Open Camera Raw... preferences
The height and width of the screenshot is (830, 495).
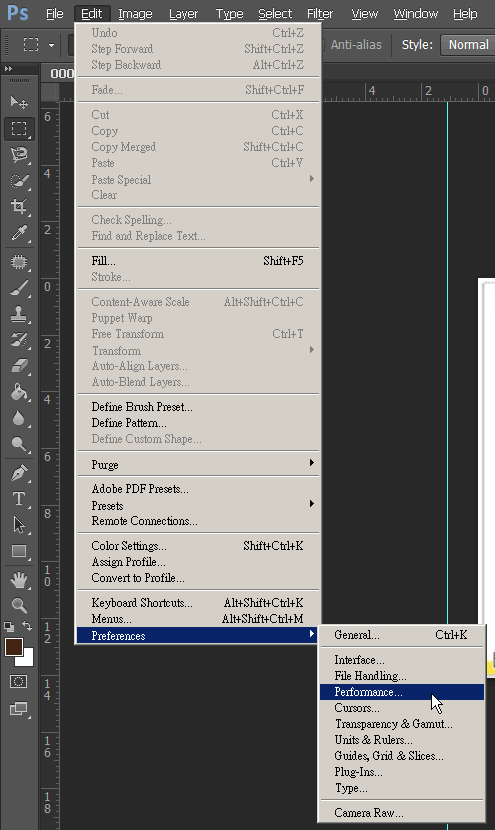(402, 813)
